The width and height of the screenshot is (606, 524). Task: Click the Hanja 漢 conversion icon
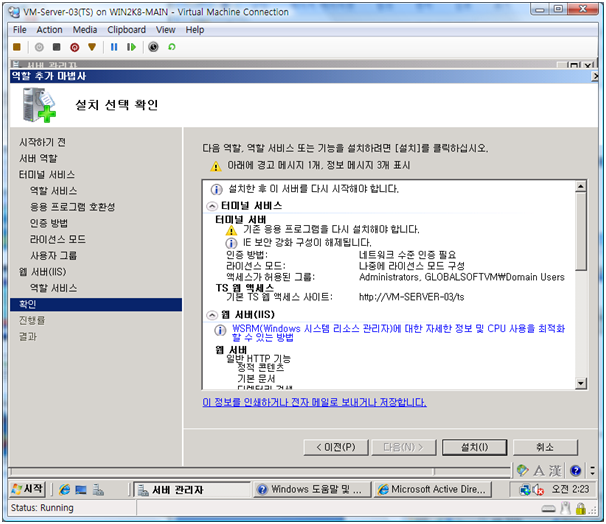pos(555,471)
